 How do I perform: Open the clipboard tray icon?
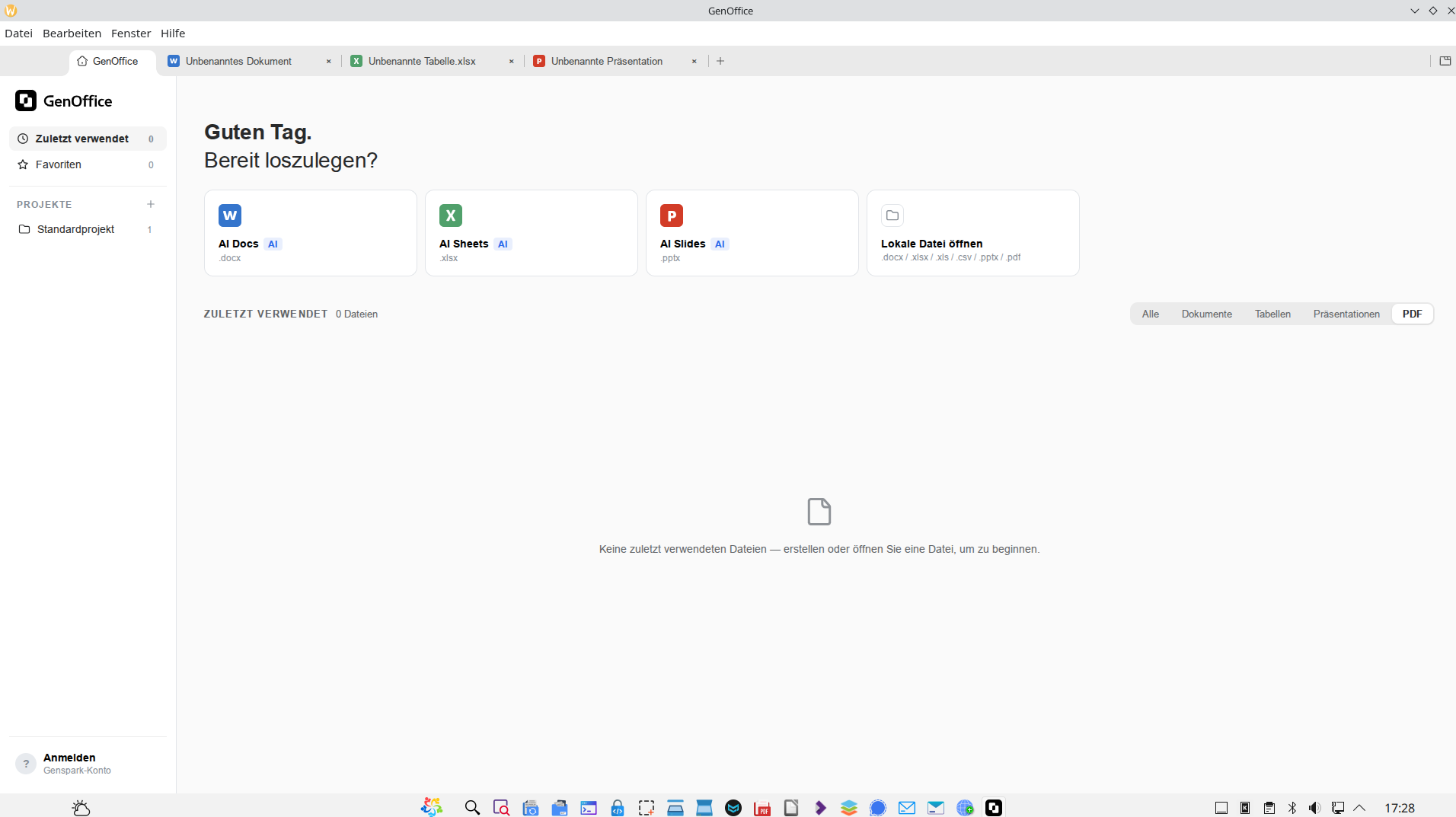(1269, 808)
